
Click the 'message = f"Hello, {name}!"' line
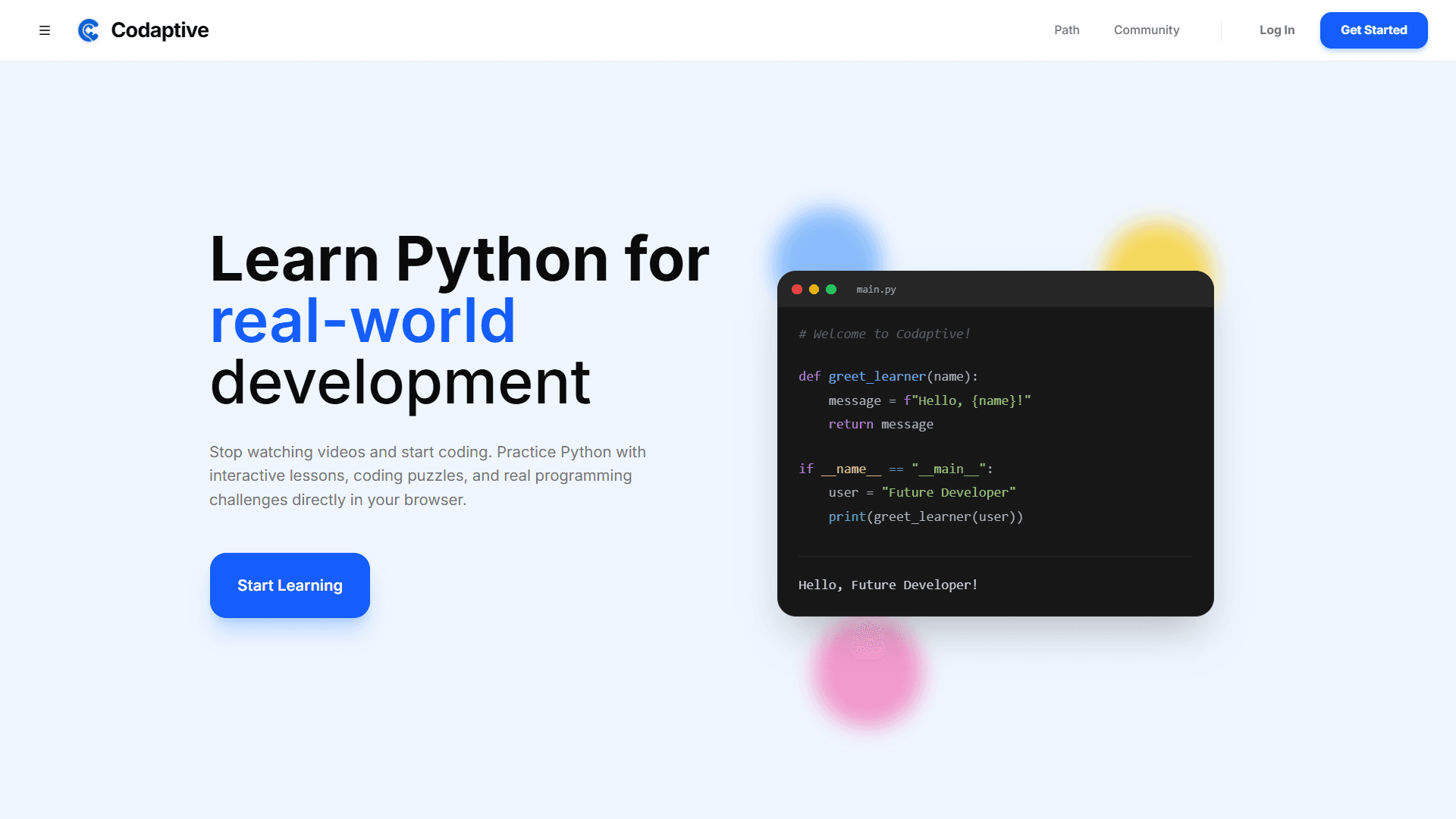pyautogui.click(x=930, y=400)
